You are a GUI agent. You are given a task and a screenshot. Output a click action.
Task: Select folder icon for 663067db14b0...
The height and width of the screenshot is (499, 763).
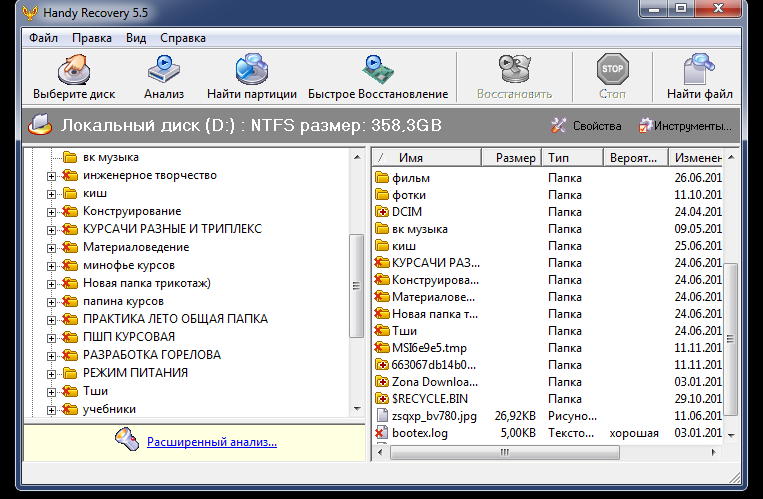[x=382, y=365]
